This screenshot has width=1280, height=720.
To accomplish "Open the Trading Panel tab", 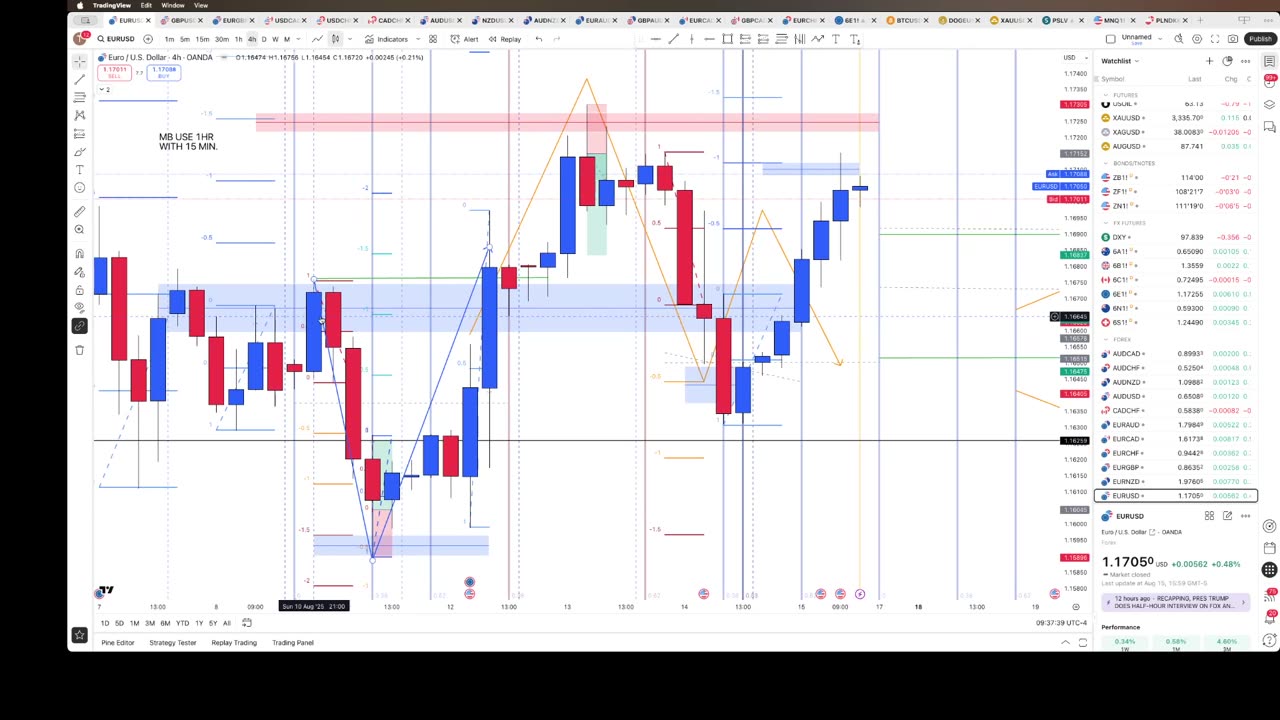I will point(293,643).
